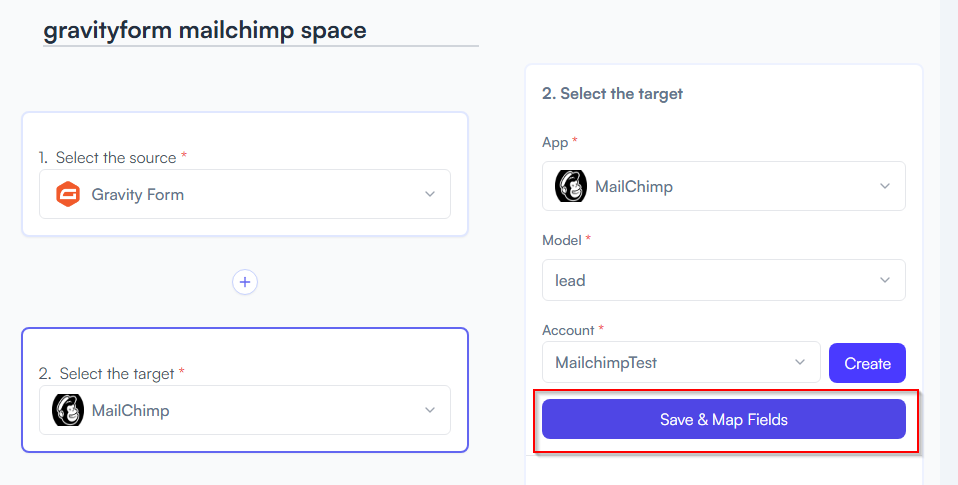Expand the Model field chevron arrow
Image resolution: width=958 pixels, height=485 pixels.
[885, 280]
